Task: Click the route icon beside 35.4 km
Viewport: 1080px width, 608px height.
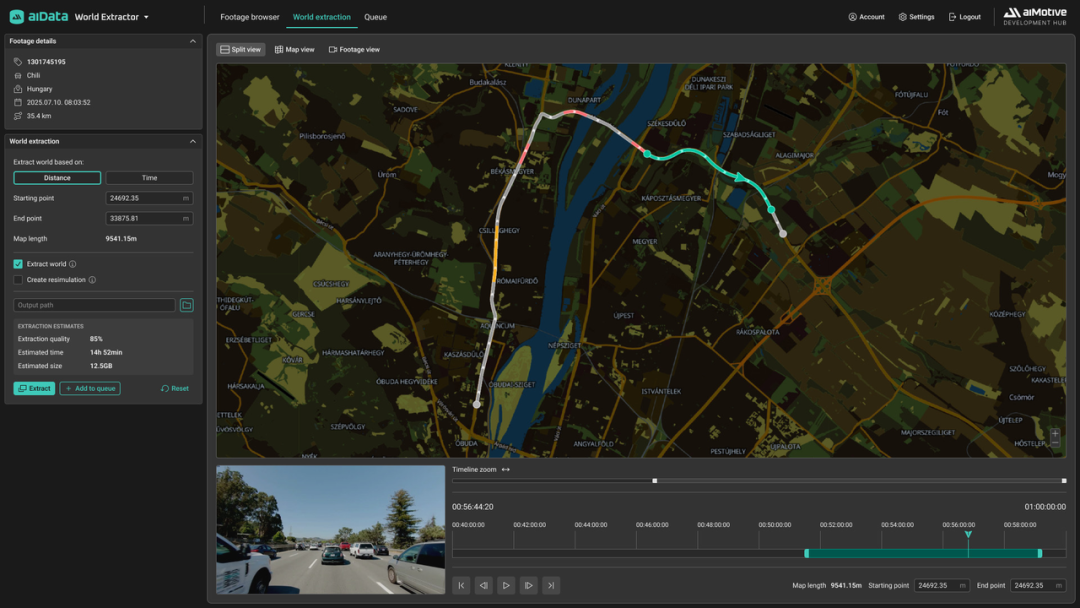Action: (18, 116)
